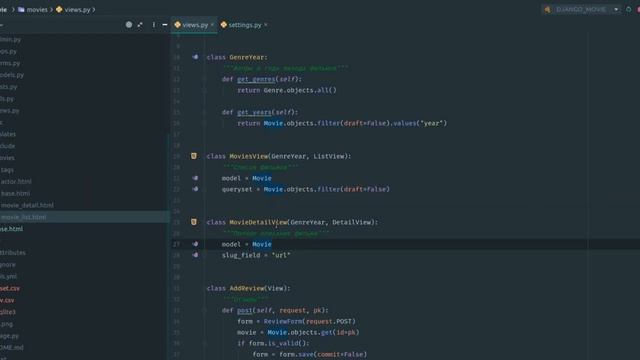
Task: Click the get_genres method name
Action: (256, 79)
